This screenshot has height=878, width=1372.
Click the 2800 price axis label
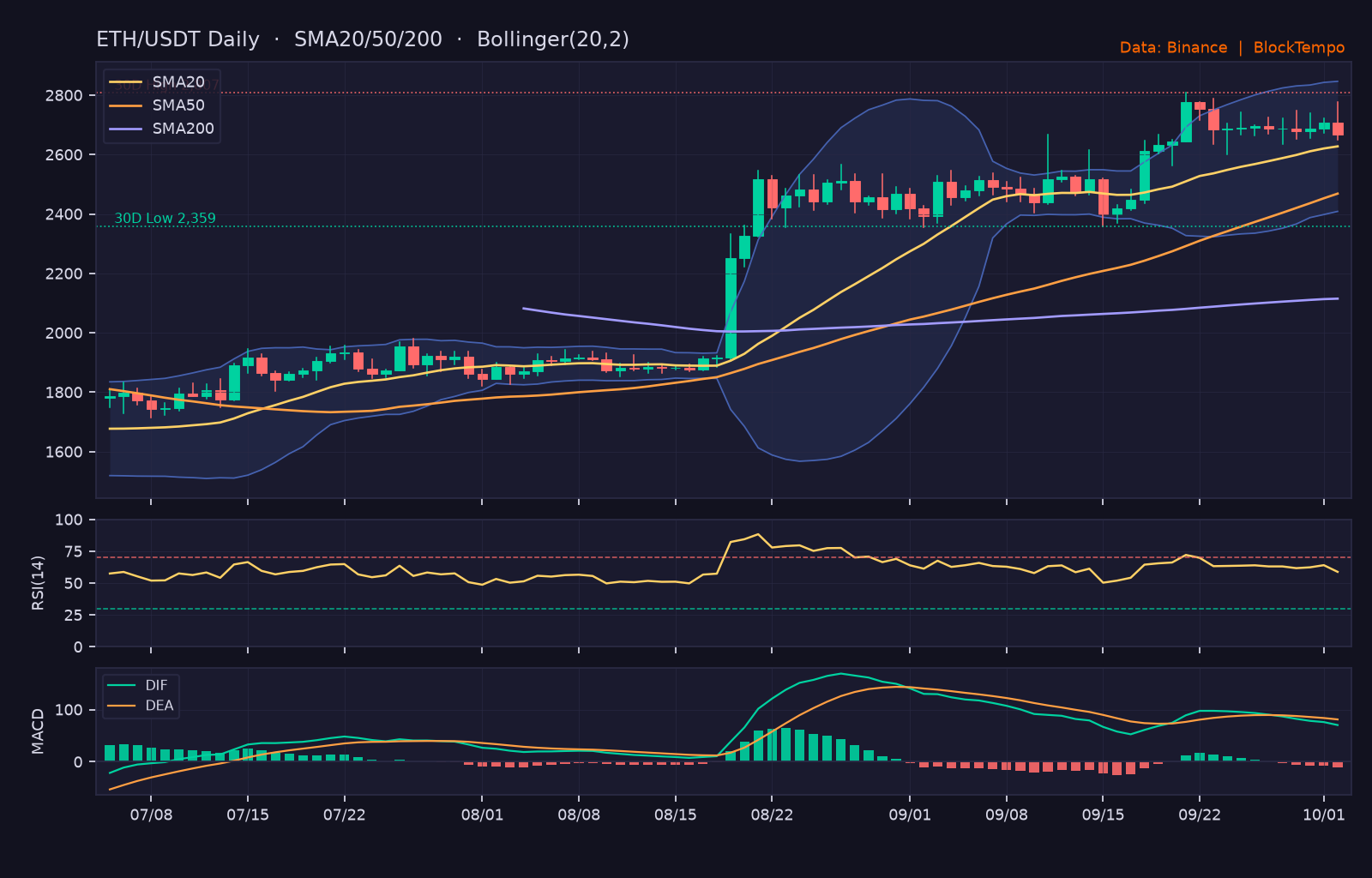64,95
